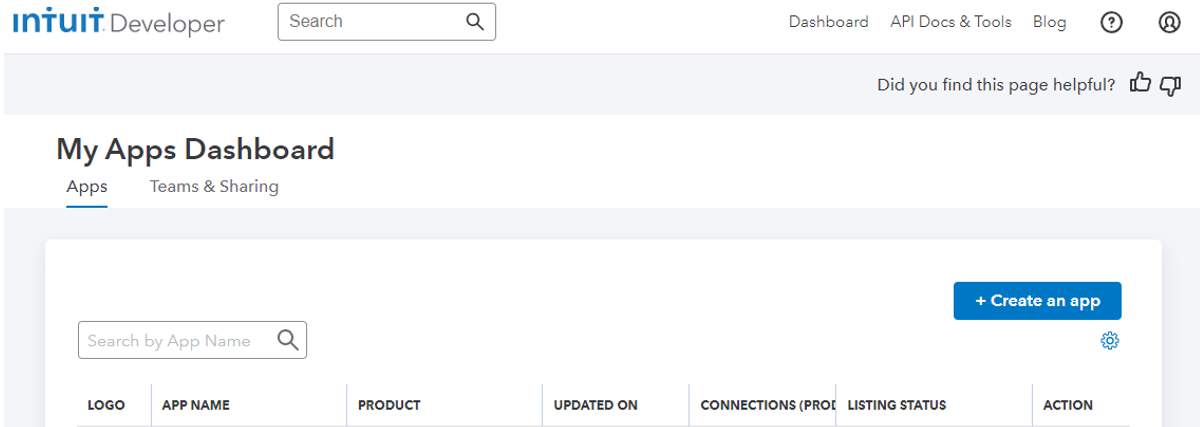Click the Listing Status column header
This screenshot has width=1200, height=427.
tap(896, 405)
